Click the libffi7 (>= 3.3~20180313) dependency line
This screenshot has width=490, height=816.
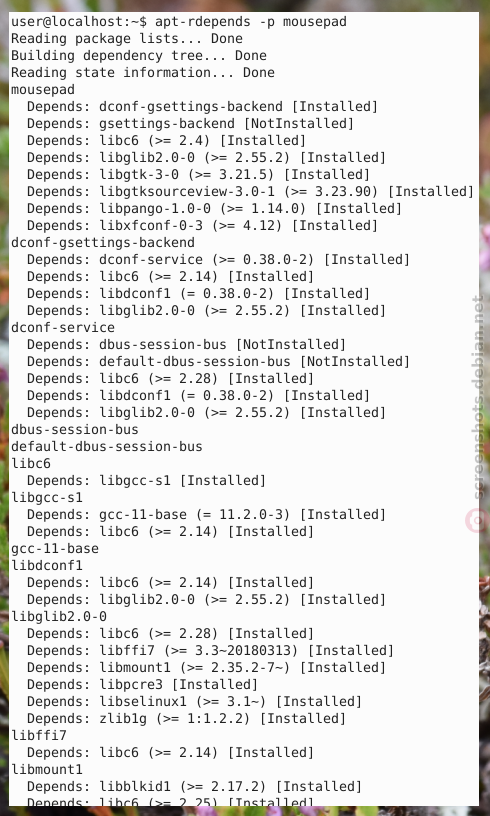tap(211, 651)
